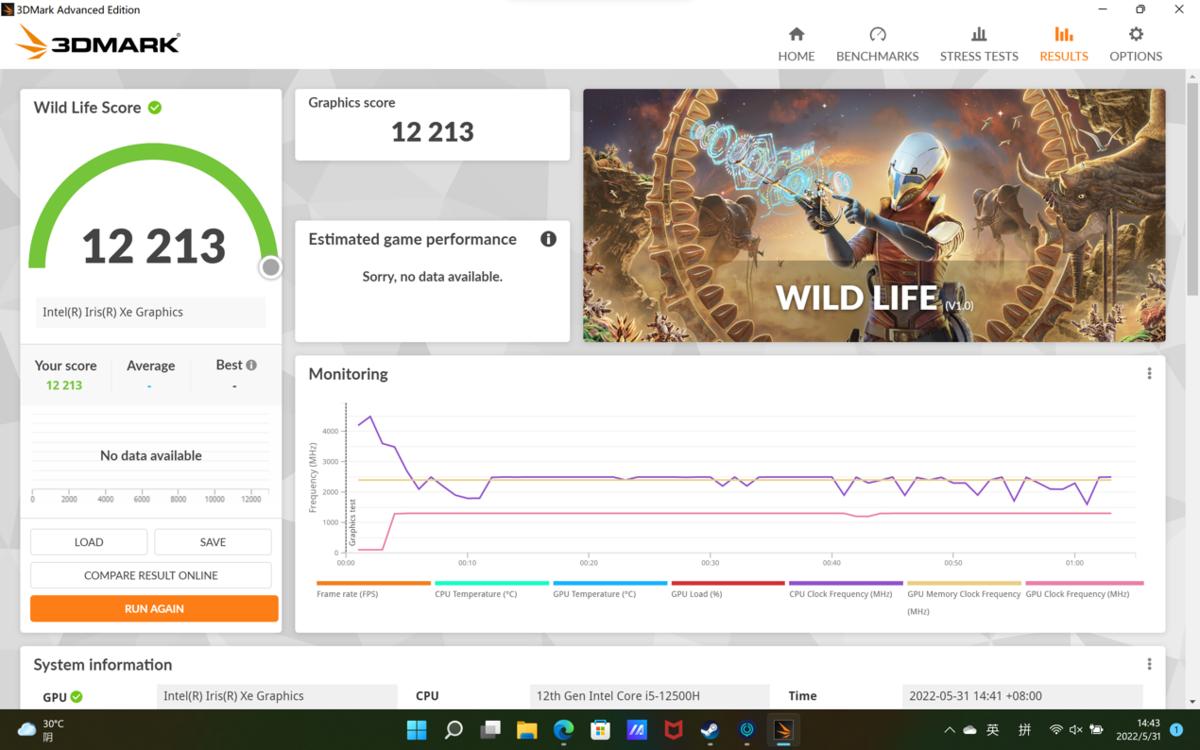This screenshot has height=750, width=1200.
Task: Click the SAVE result button
Action: pos(212,542)
